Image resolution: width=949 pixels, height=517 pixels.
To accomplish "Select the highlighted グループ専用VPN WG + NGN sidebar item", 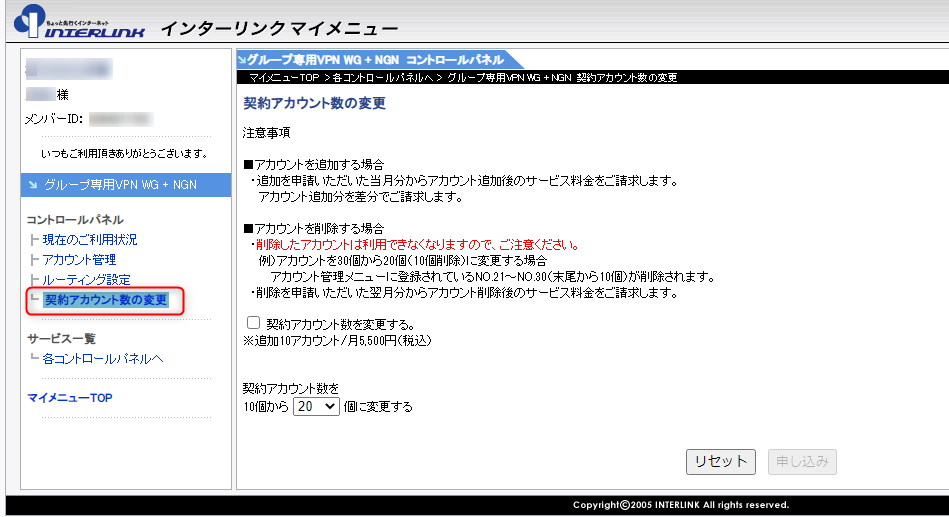I will coord(120,185).
